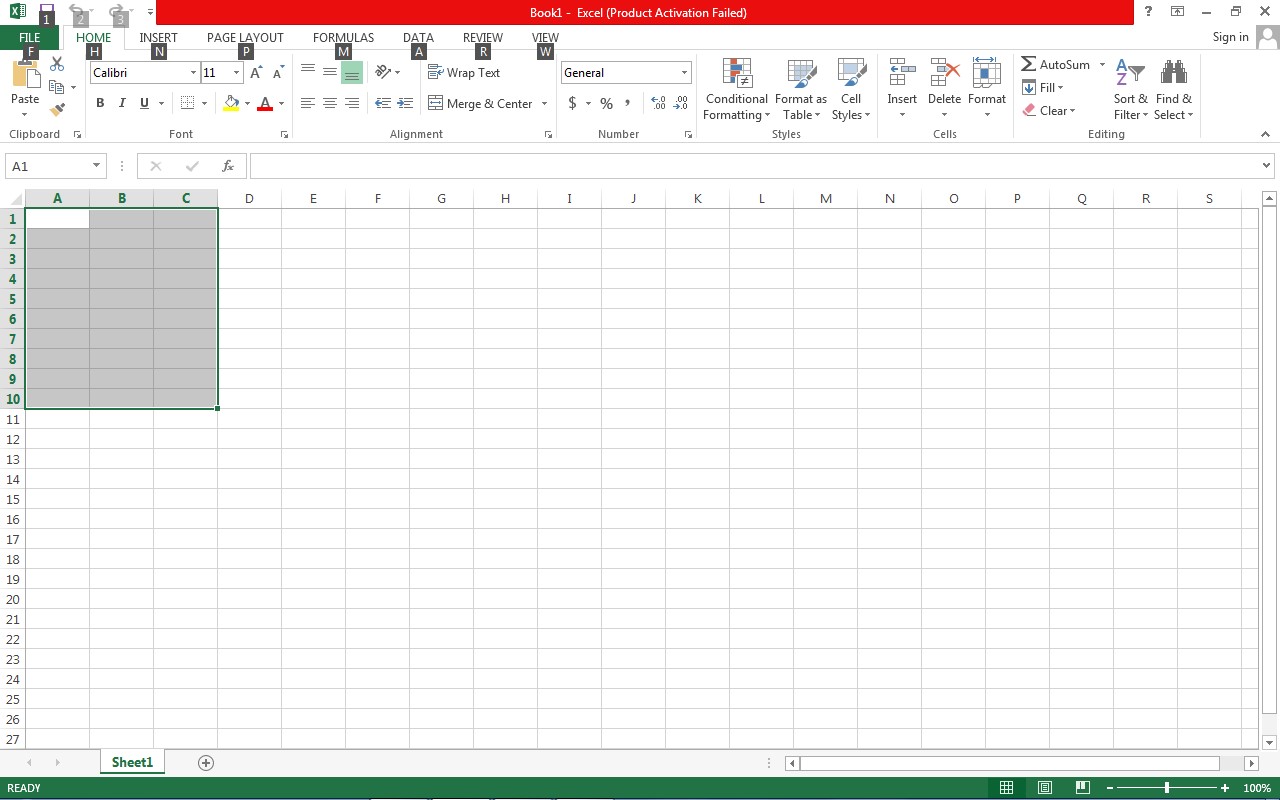Select the Italic formatting icon
This screenshot has height=800, width=1280.
tap(121, 102)
